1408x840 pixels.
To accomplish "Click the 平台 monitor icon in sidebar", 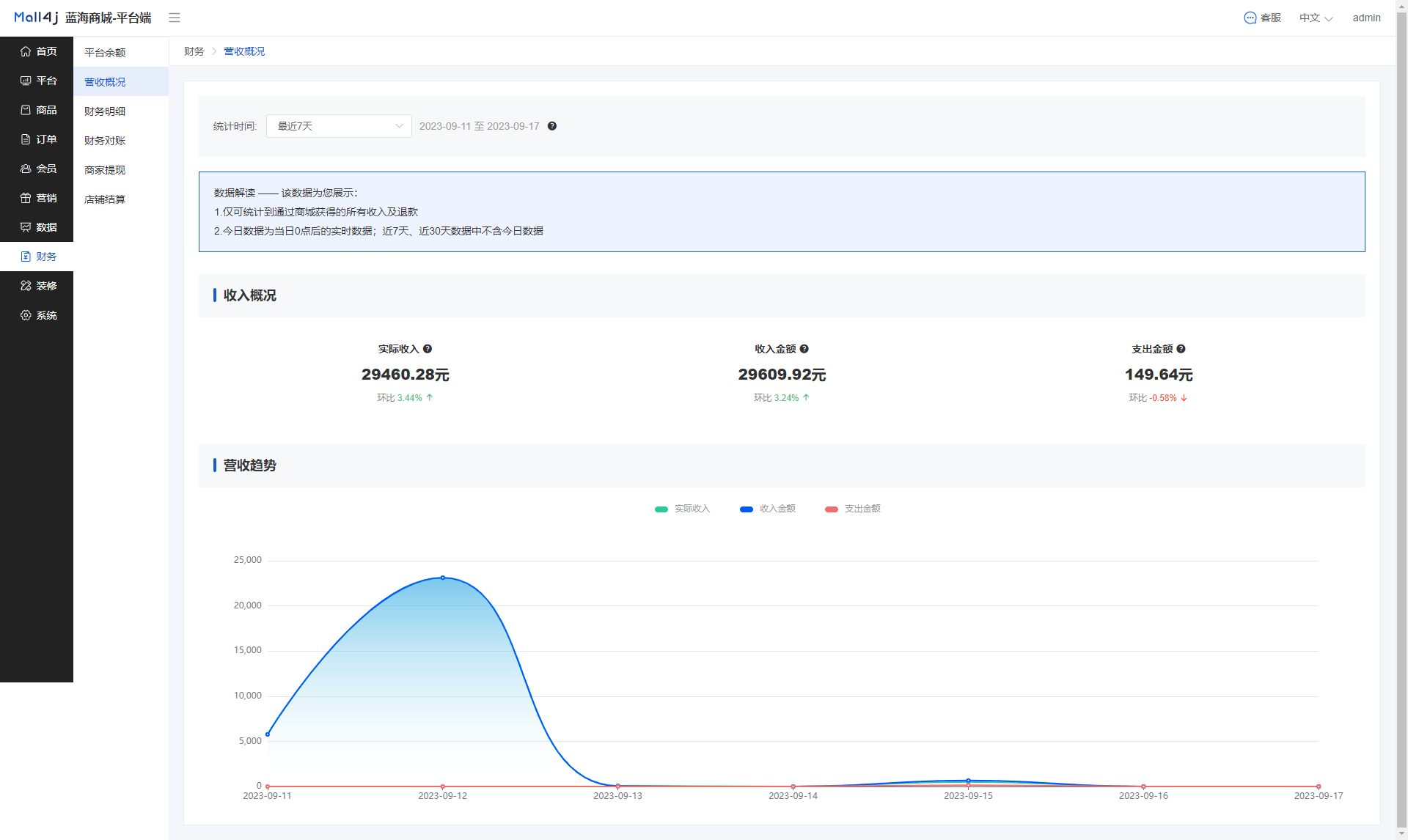I will (x=26, y=81).
